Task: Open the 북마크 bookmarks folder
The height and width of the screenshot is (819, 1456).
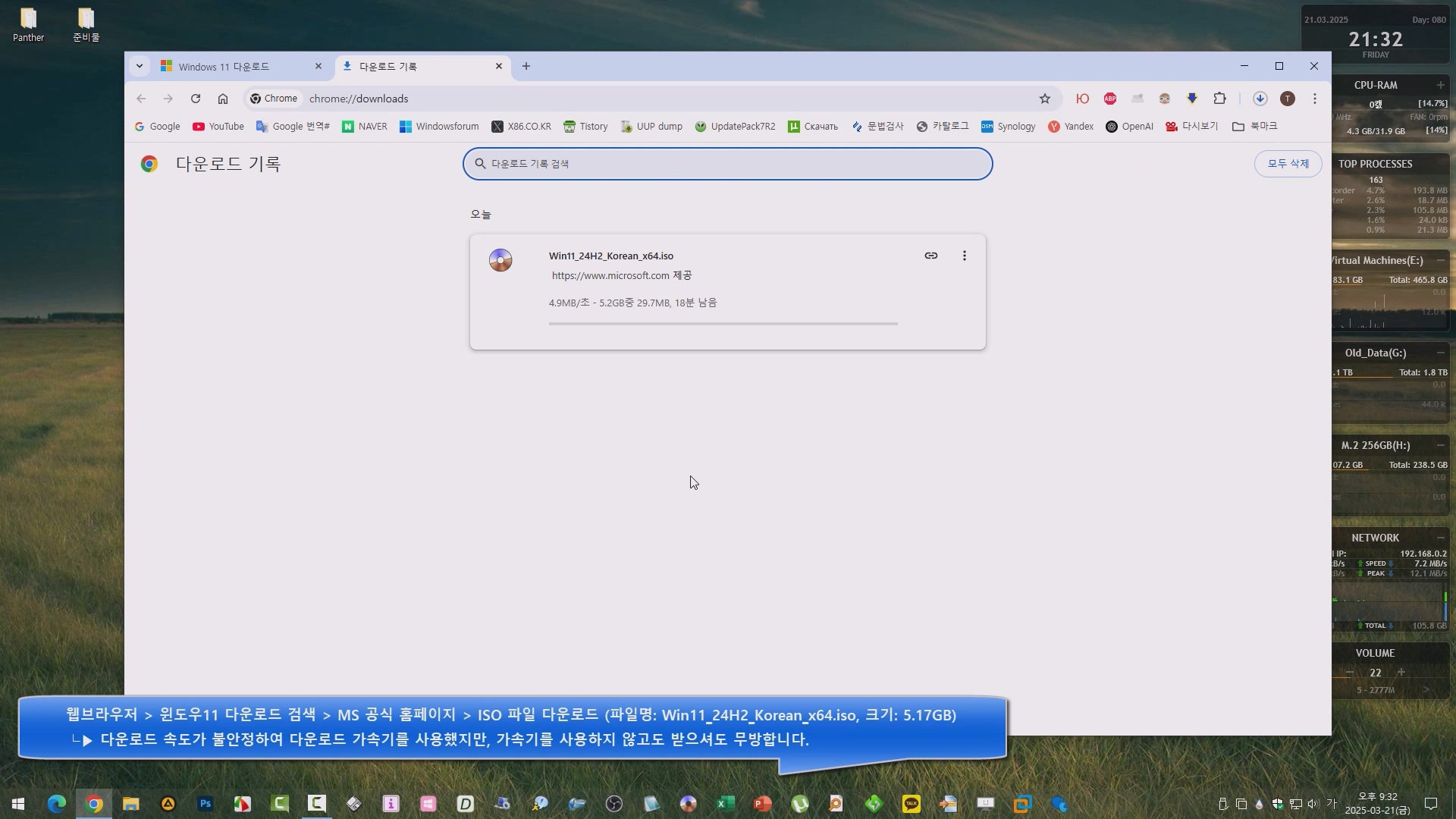Action: pyautogui.click(x=1255, y=127)
